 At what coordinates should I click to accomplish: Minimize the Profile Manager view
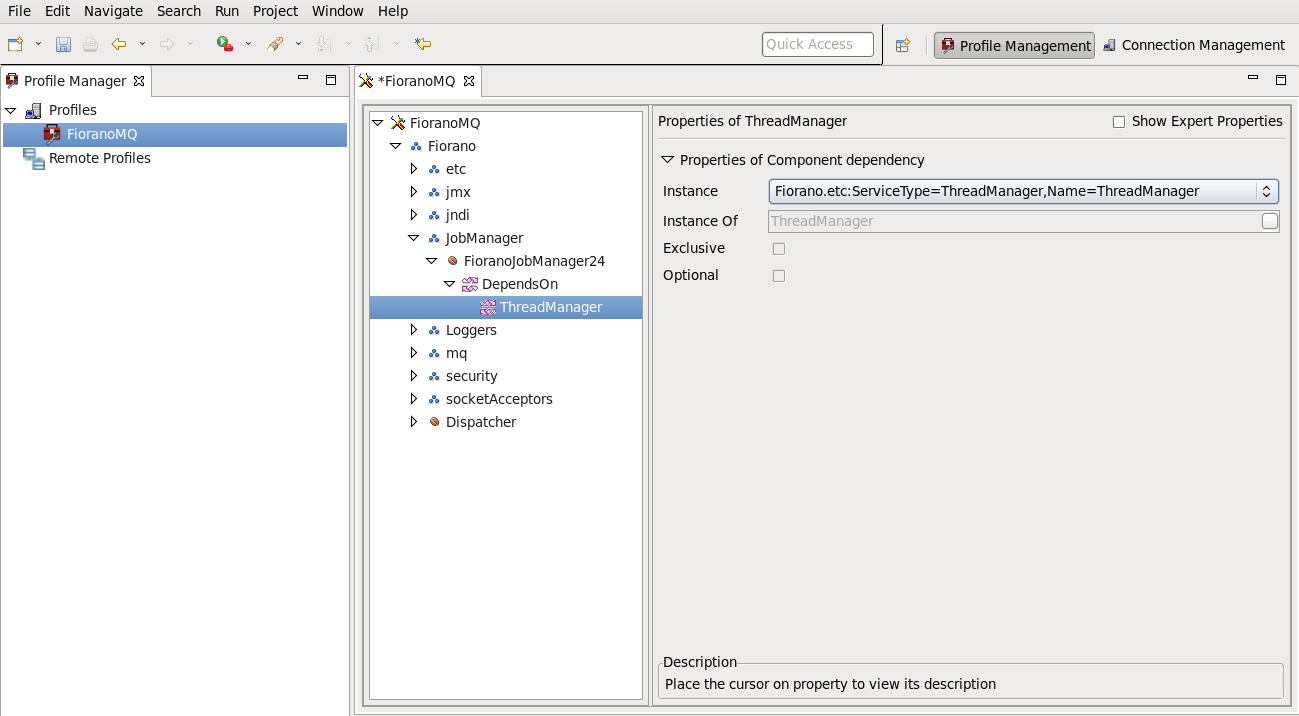point(303,78)
